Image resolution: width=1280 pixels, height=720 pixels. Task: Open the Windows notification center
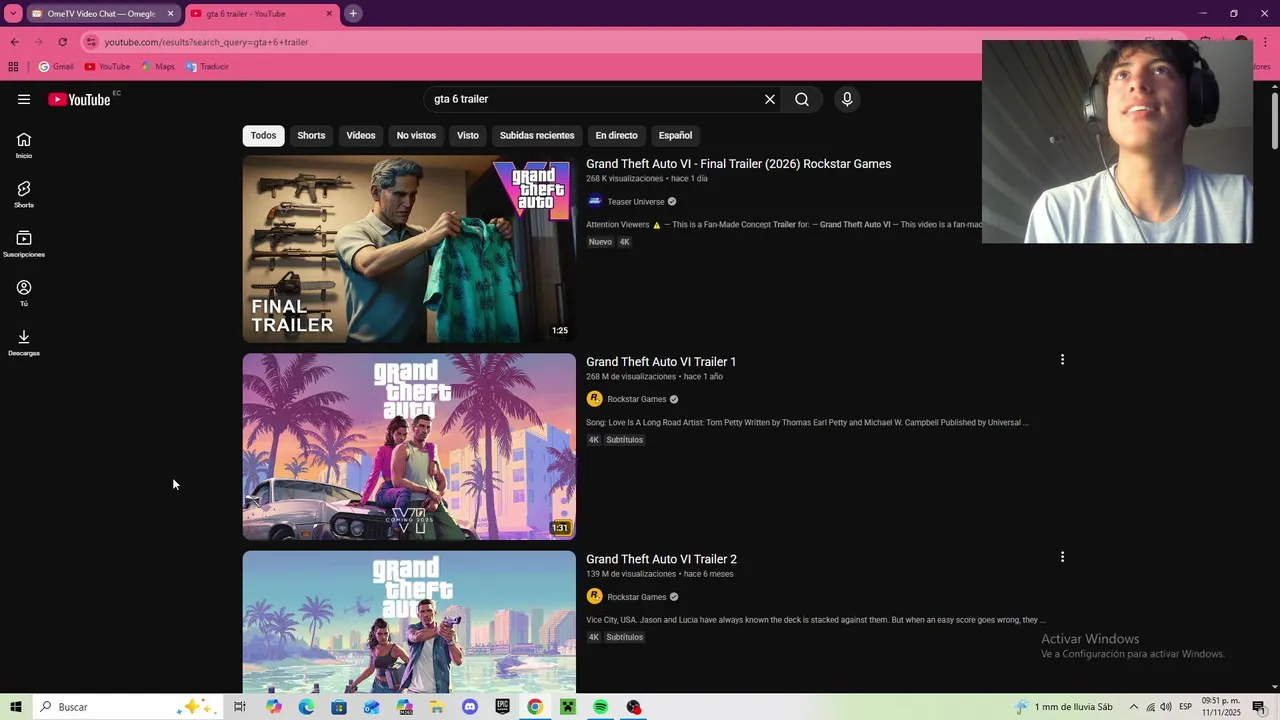(x=1259, y=707)
